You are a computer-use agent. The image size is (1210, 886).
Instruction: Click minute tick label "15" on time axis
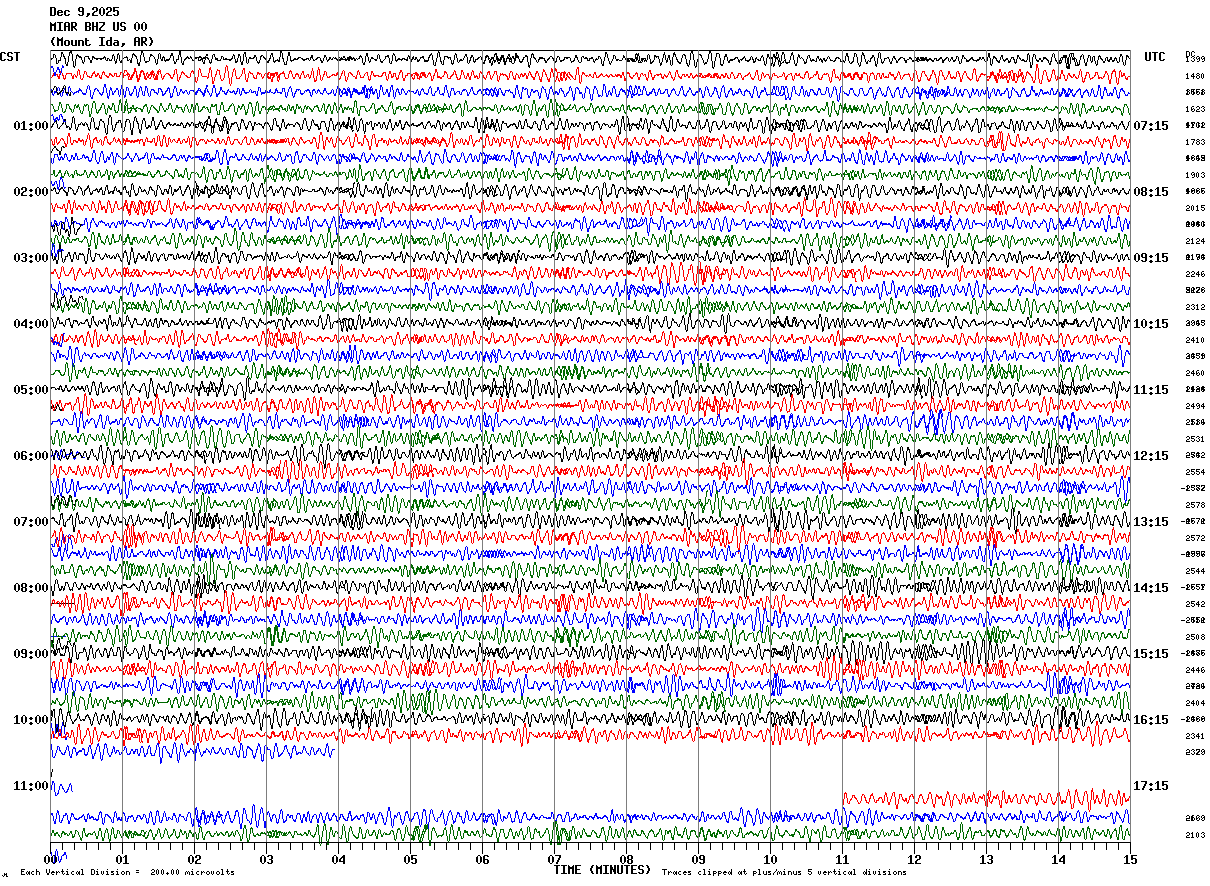(1129, 859)
